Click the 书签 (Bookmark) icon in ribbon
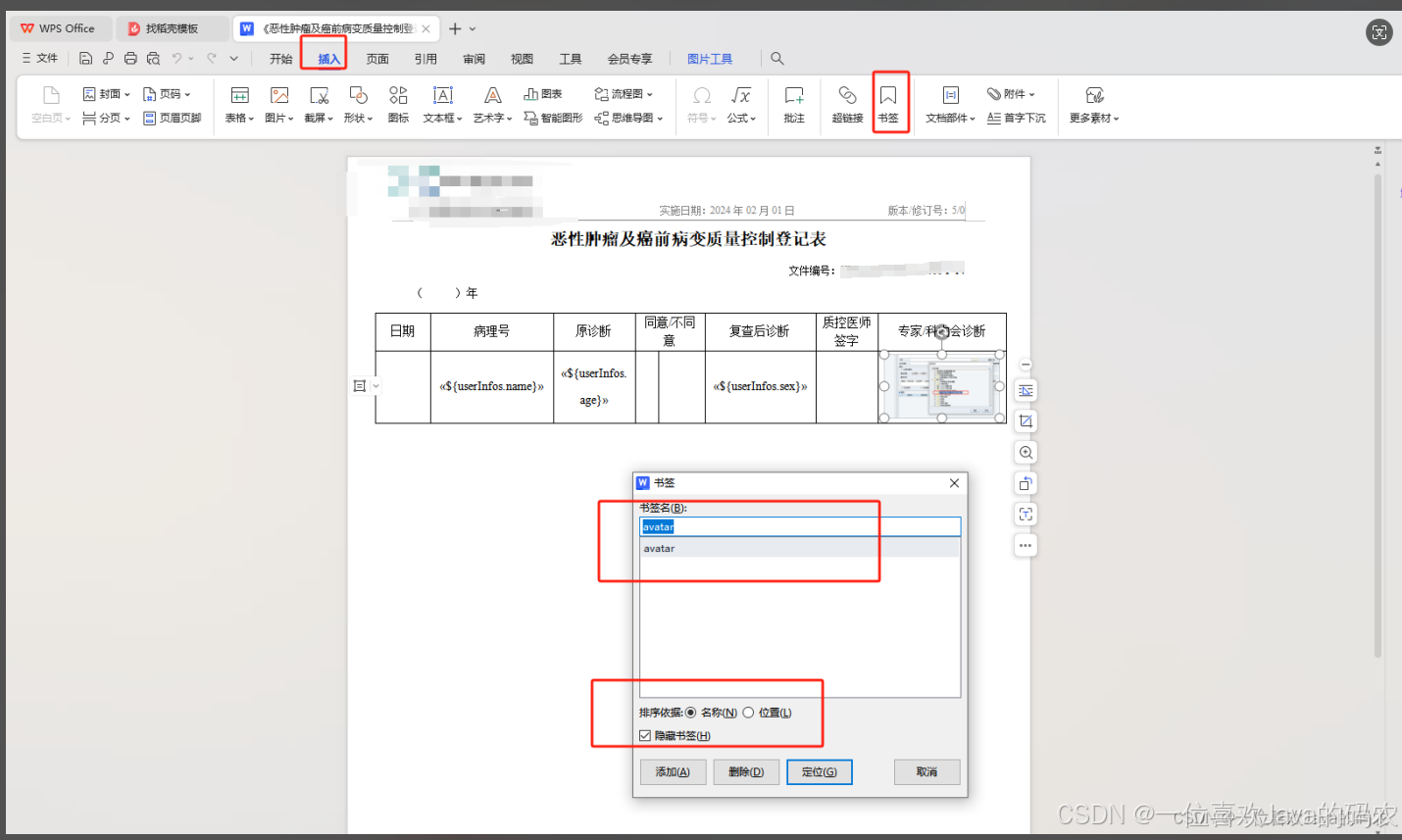Image resolution: width=1402 pixels, height=840 pixels. pos(890,102)
